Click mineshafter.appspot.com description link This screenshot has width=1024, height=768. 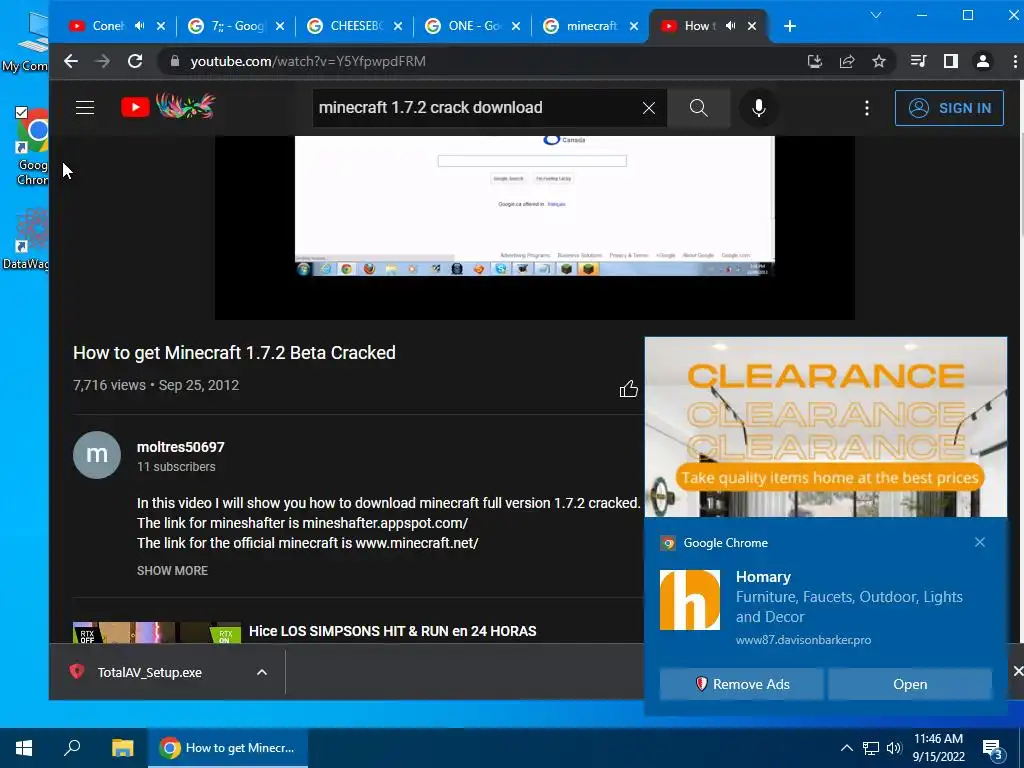[x=385, y=523]
